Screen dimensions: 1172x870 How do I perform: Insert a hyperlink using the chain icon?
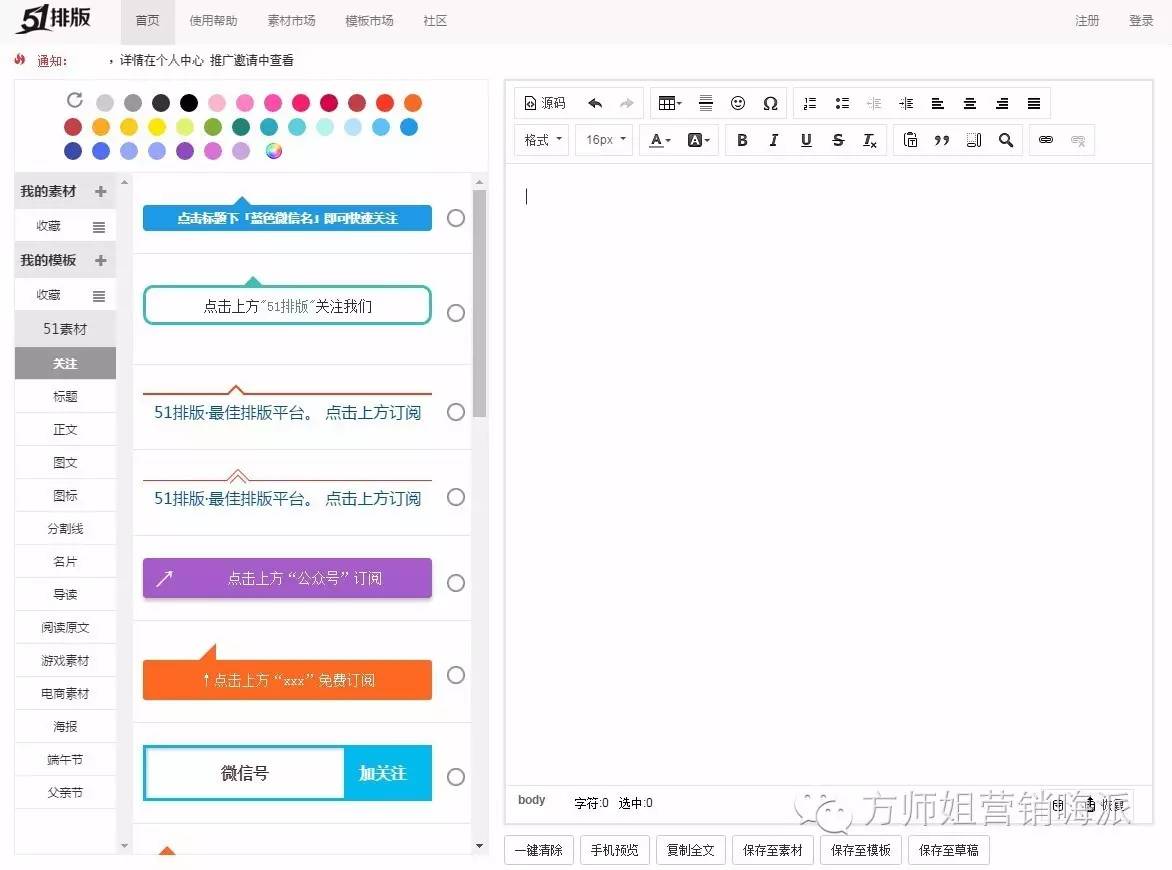click(1045, 140)
